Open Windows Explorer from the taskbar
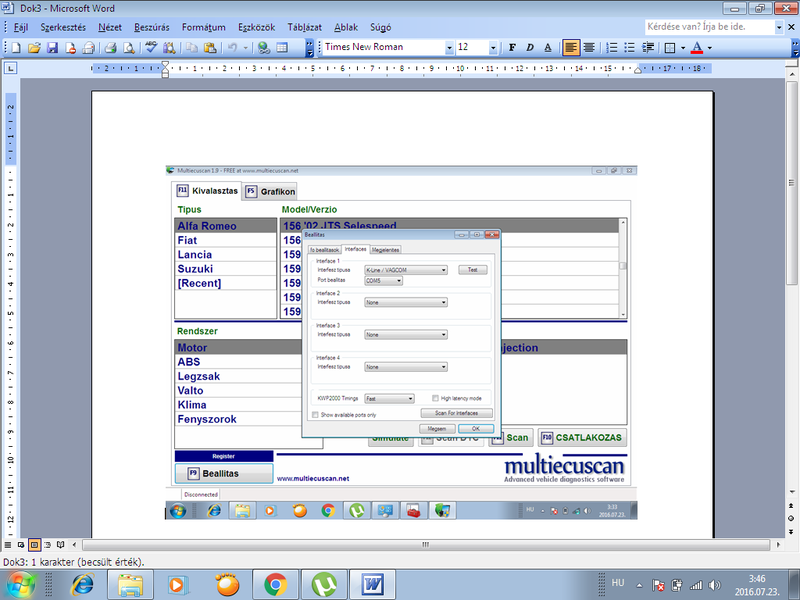The image size is (800, 600). 131,585
